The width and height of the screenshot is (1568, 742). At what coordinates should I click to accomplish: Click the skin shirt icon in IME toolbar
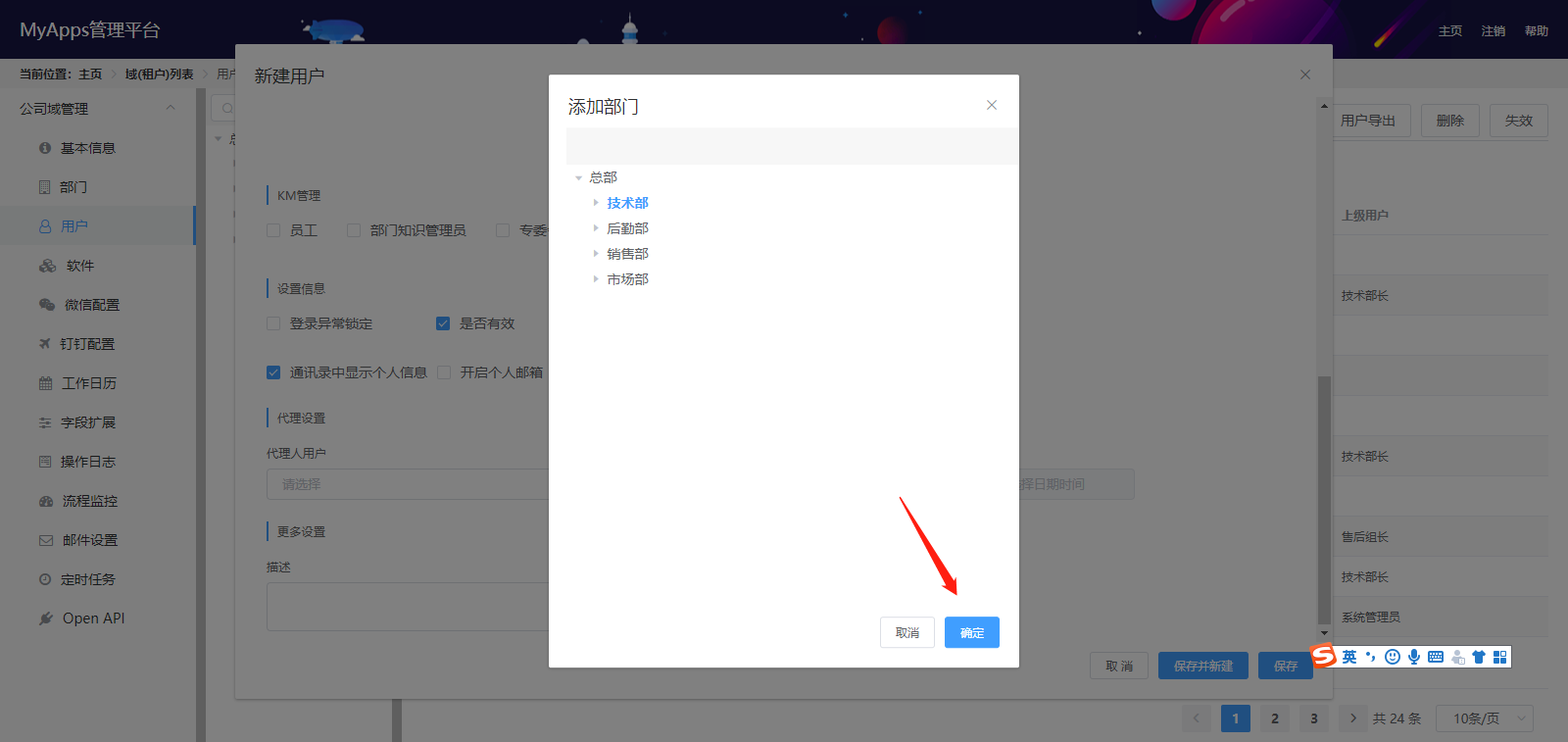pos(1479,657)
